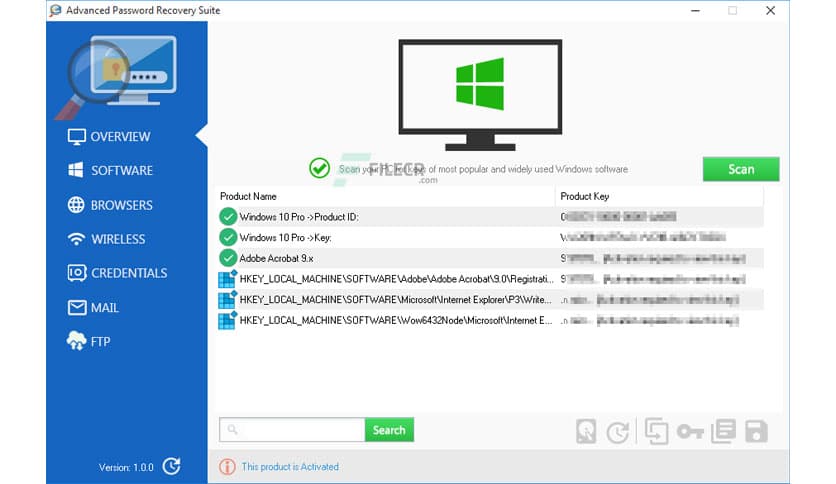
Task: Select the Internet Explorer P3 Write registry row
Action: [x=489, y=300]
